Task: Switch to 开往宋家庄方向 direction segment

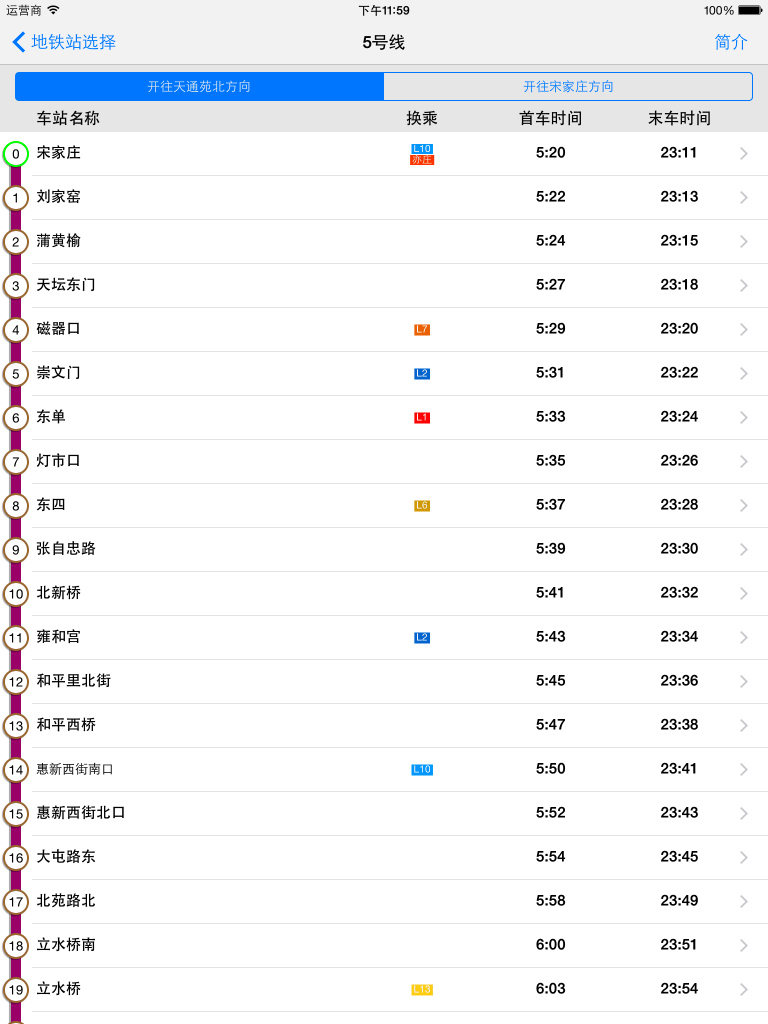Action: click(568, 86)
